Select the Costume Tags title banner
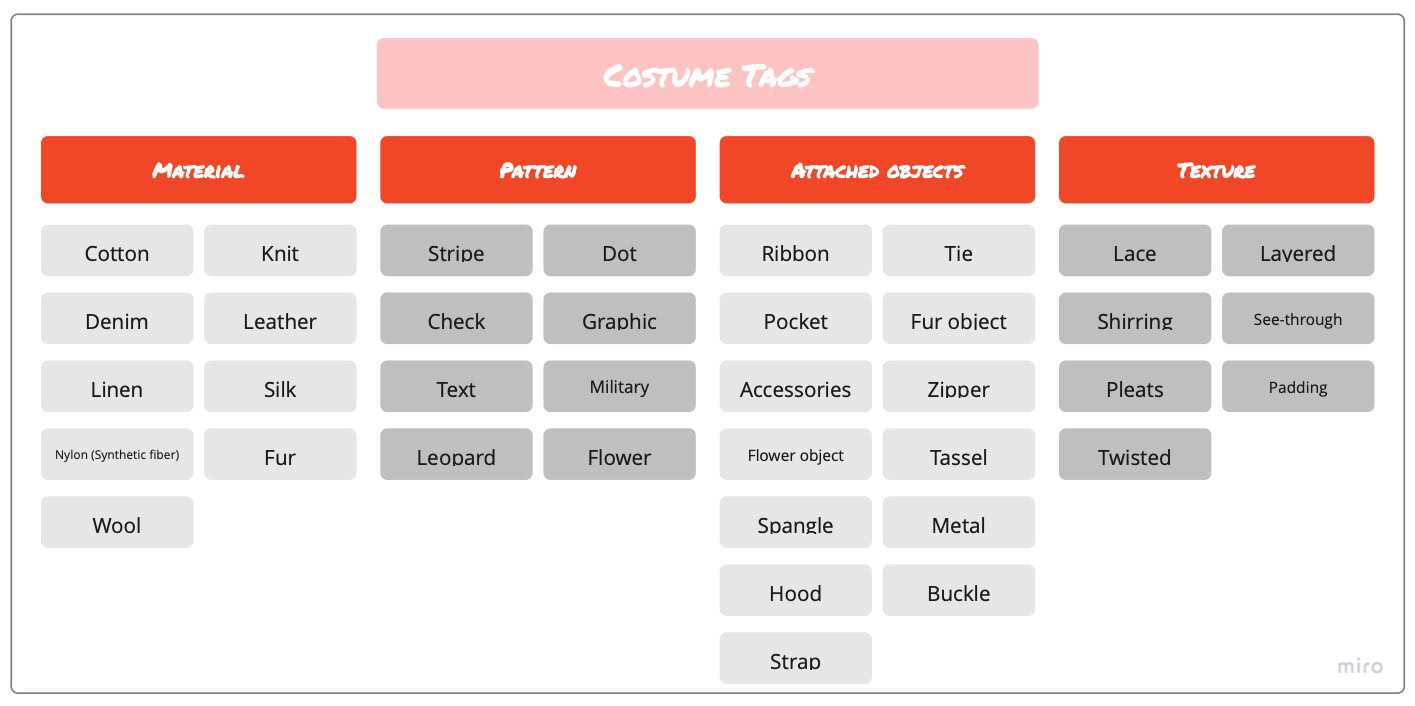The image size is (1415, 706). pyautogui.click(x=707, y=73)
